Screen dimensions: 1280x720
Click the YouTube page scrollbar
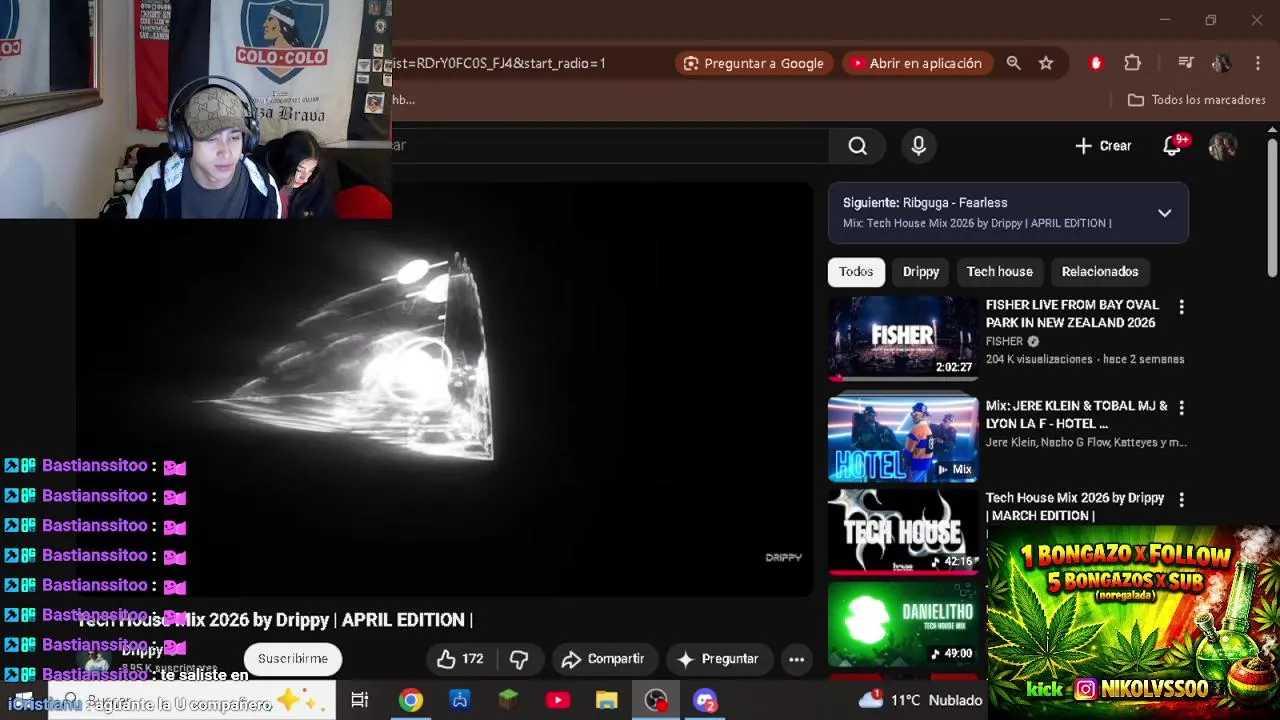point(1272,208)
